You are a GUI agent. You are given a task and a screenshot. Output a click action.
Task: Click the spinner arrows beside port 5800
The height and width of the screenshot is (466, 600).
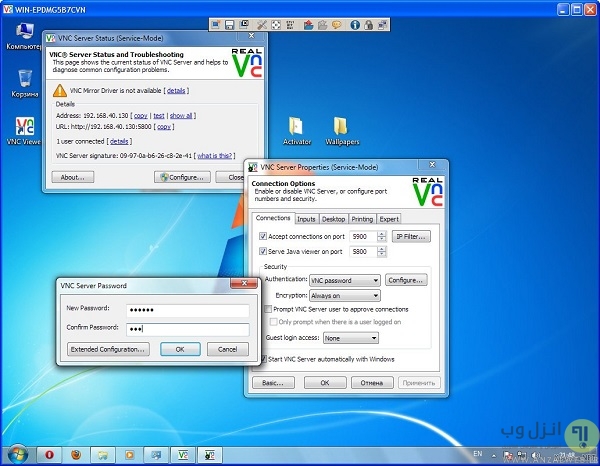point(382,251)
